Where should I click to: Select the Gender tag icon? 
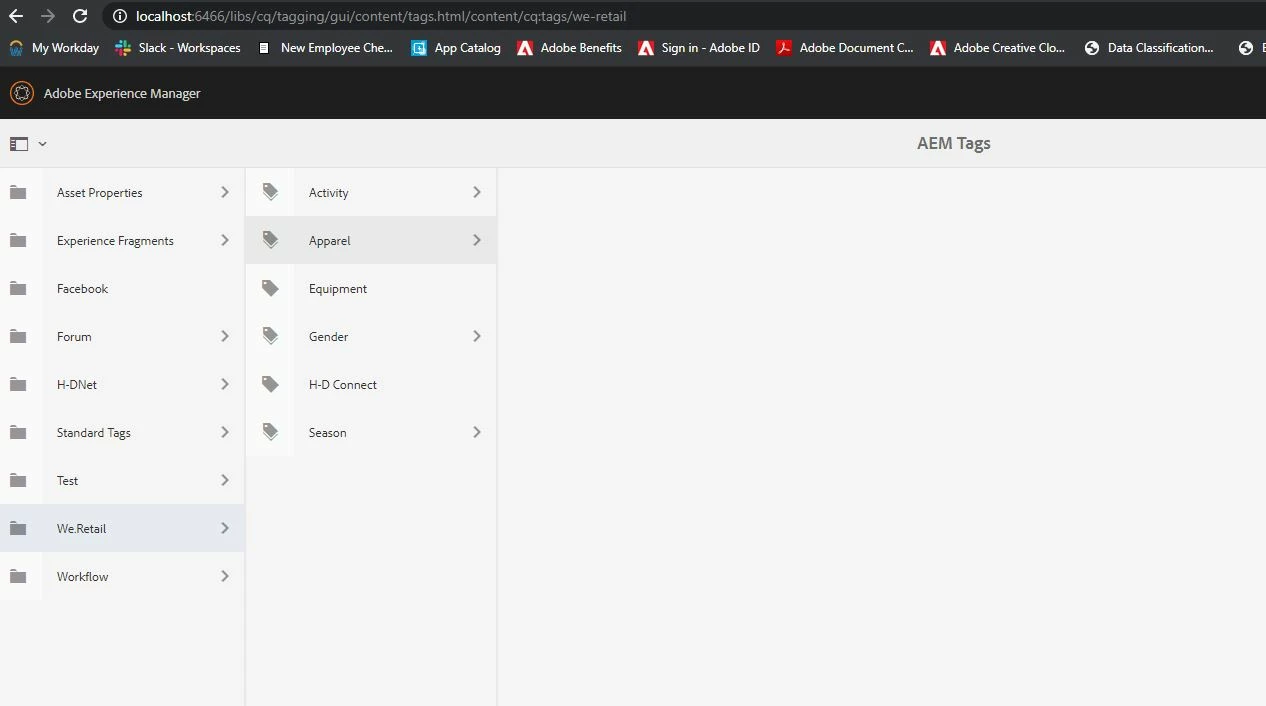[x=270, y=336]
